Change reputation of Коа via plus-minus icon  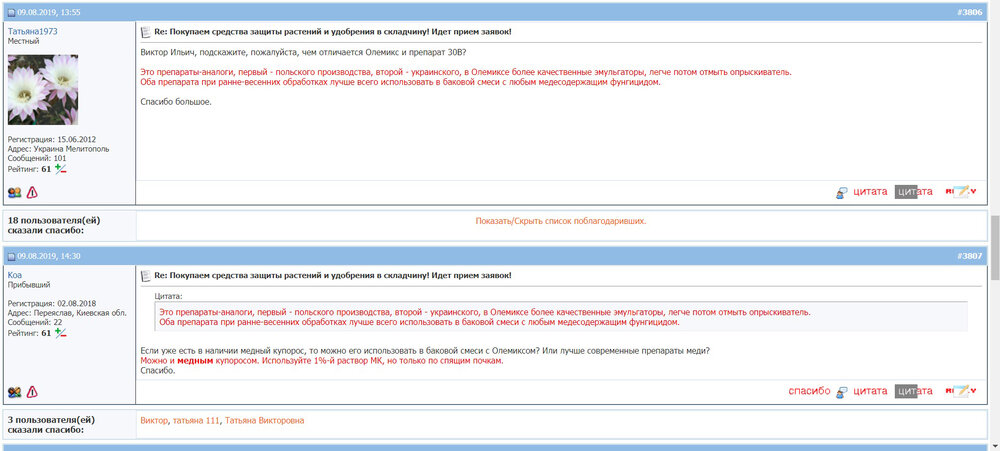tap(61, 333)
